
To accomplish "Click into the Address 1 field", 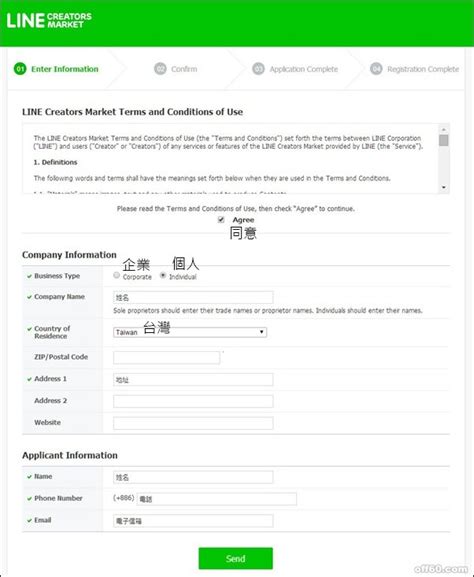I will pos(193,379).
